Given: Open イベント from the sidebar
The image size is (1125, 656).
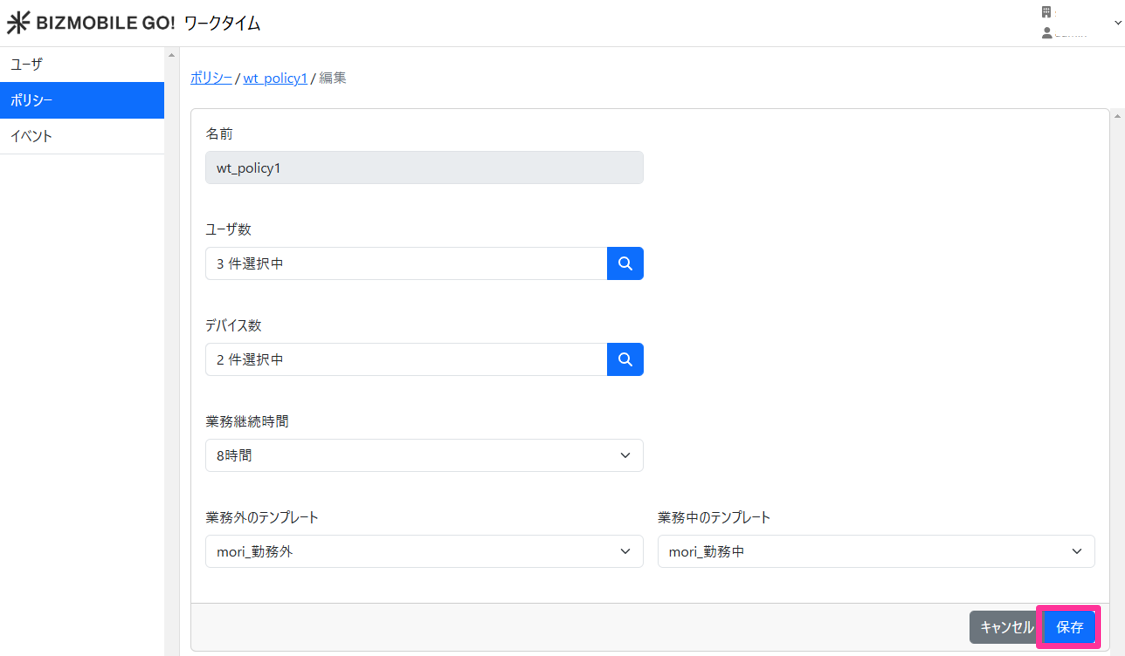Looking at the screenshot, I should point(82,136).
